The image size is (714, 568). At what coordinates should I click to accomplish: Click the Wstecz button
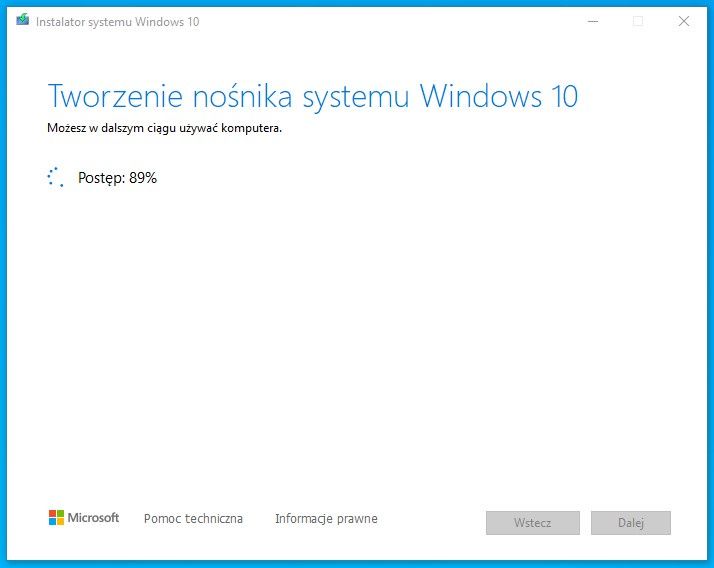[533, 522]
